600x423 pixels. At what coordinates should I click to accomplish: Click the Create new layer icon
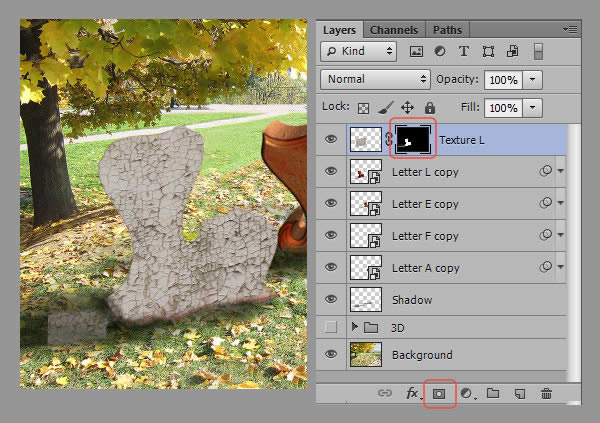520,394
